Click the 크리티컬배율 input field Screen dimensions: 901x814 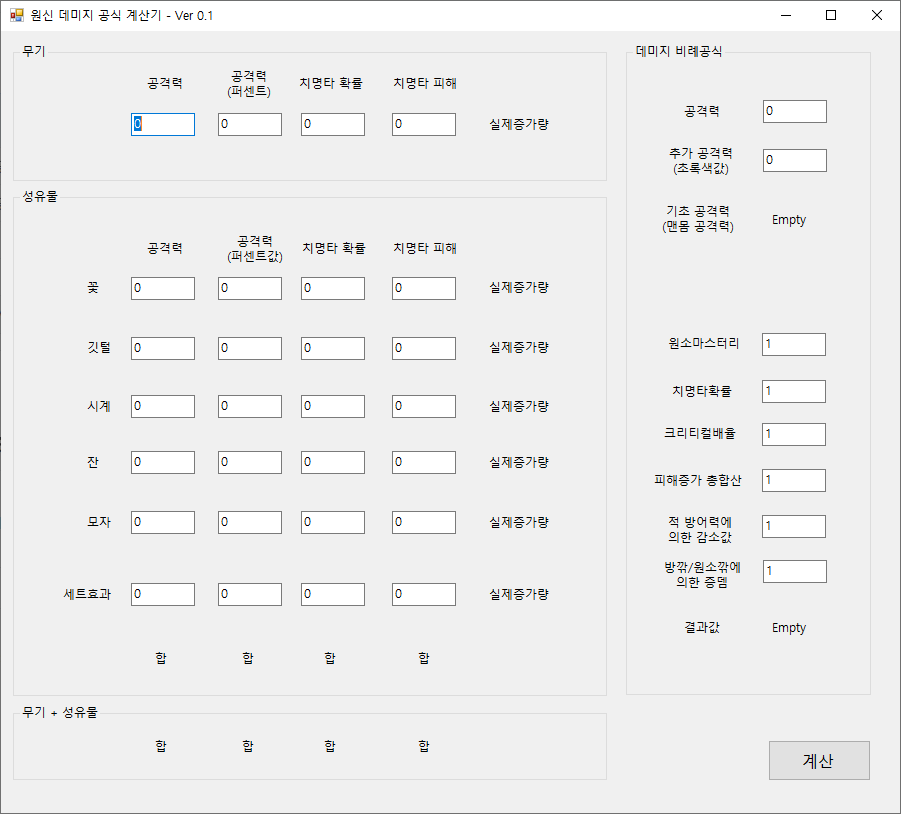794,434
